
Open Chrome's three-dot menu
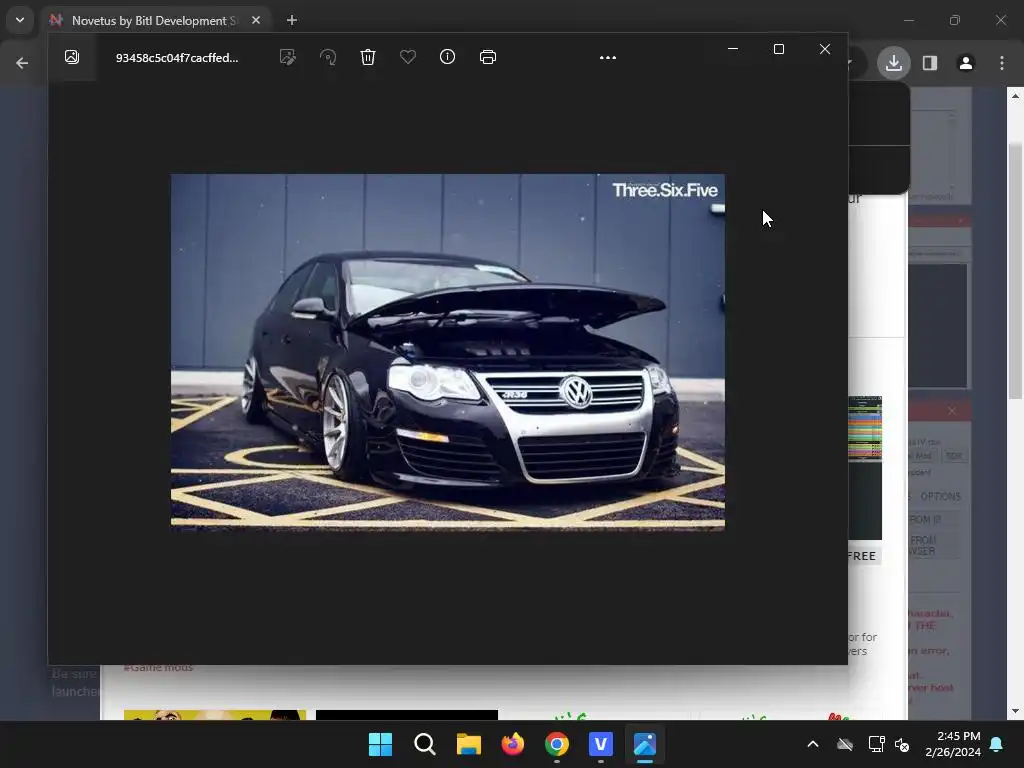coord(1002,63)
